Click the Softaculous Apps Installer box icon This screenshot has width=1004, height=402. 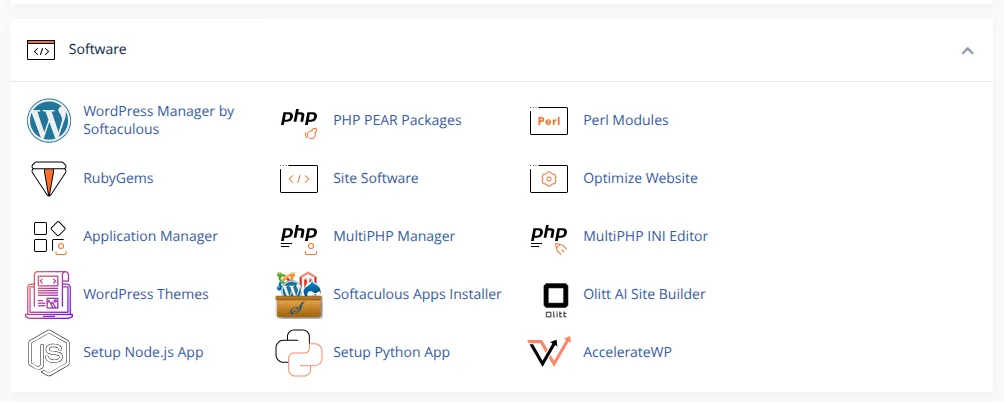tap(299, 295)
